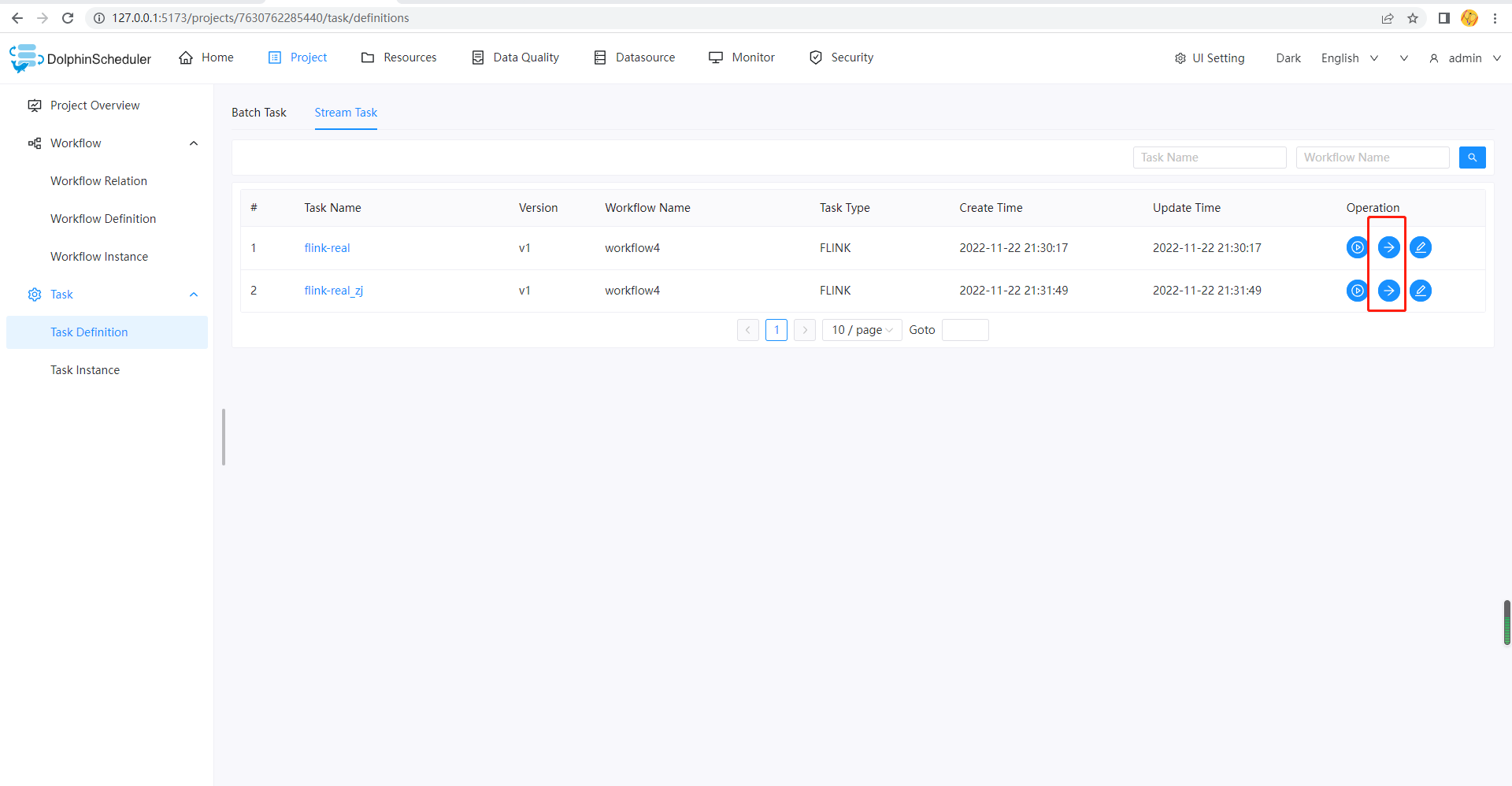Open browser three-dot menu
This screenshot has height=786, width=1512.
(x=1495, y=18)
